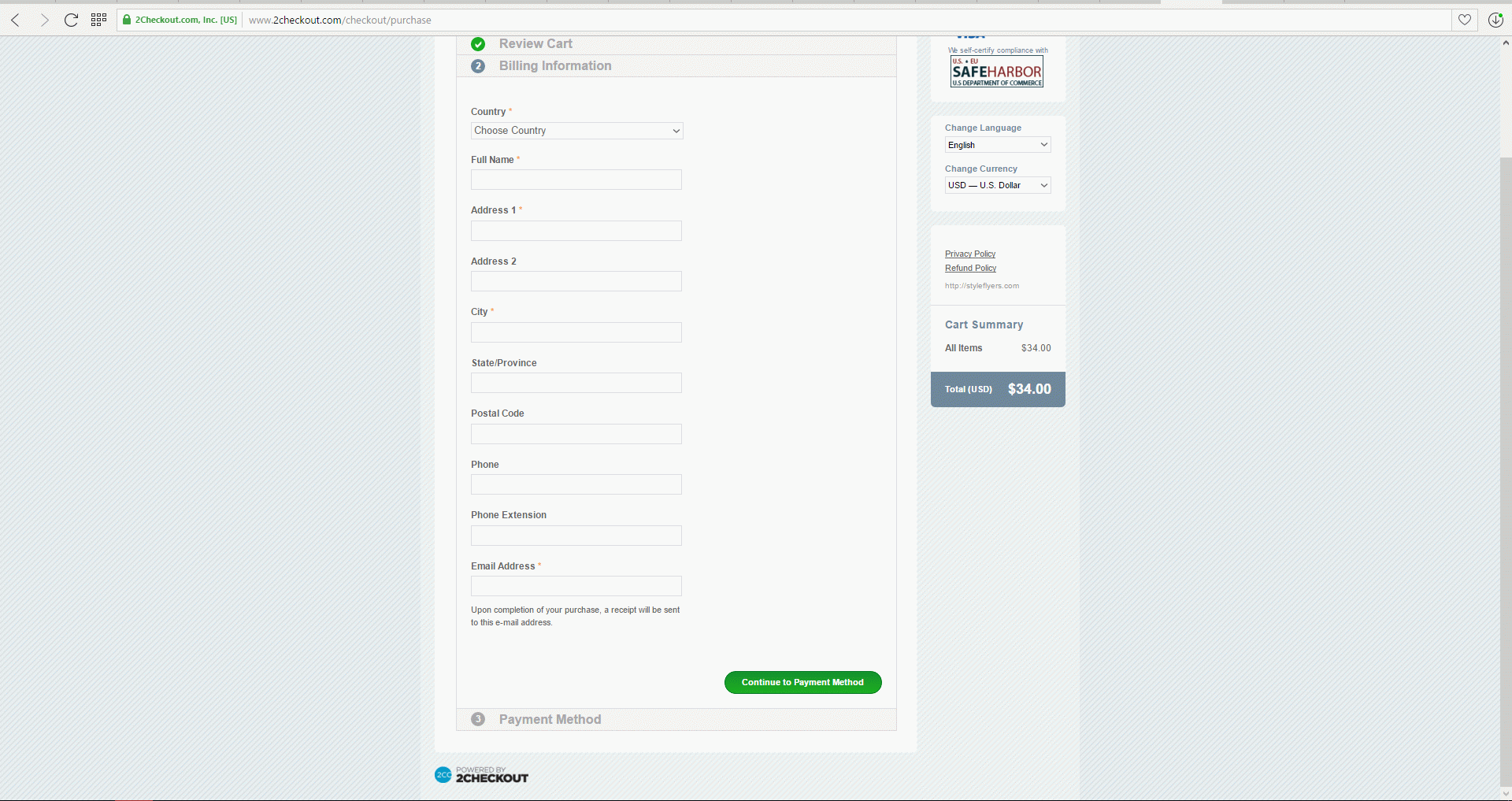The height and width of the screenshot is (801, 1512).
Task: Open the Change Currency dropdown
Action: coord(997,185)
